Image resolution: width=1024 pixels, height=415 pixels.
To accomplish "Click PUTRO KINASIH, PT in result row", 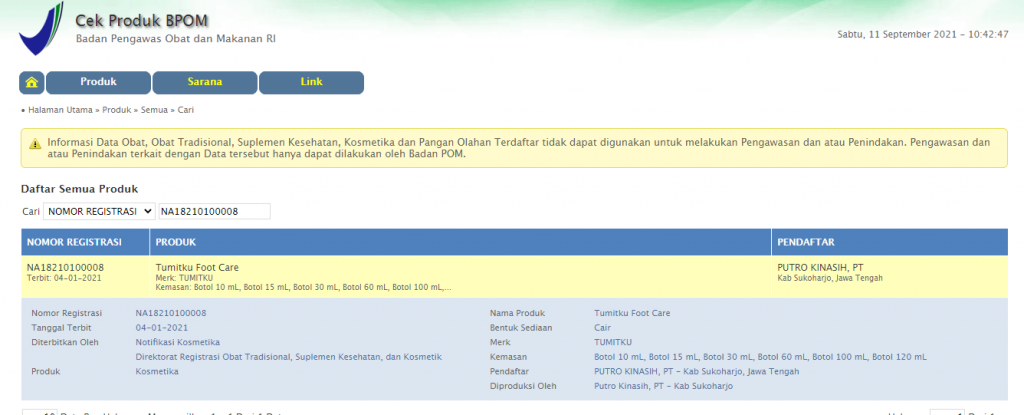I will 820,267.
